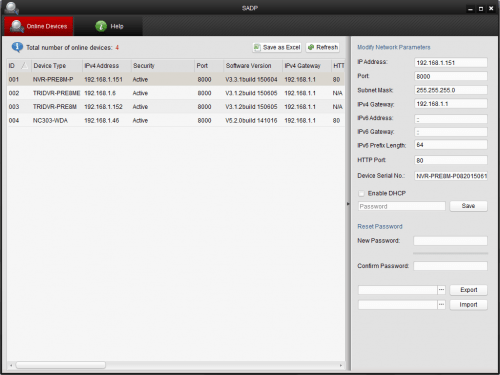
Task: Select device row NVR-PRE8M-P
Action: 176,79
